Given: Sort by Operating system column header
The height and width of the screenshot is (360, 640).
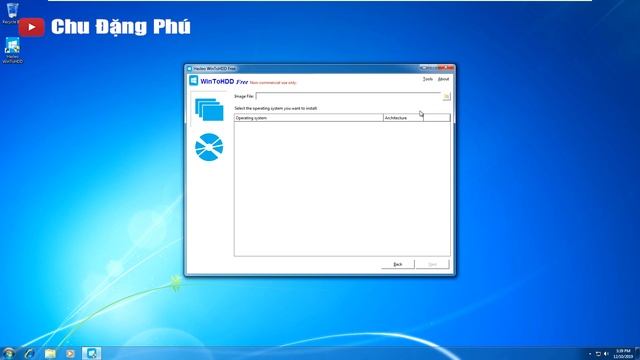Looking at the screenshot, I should click(309, 118).
